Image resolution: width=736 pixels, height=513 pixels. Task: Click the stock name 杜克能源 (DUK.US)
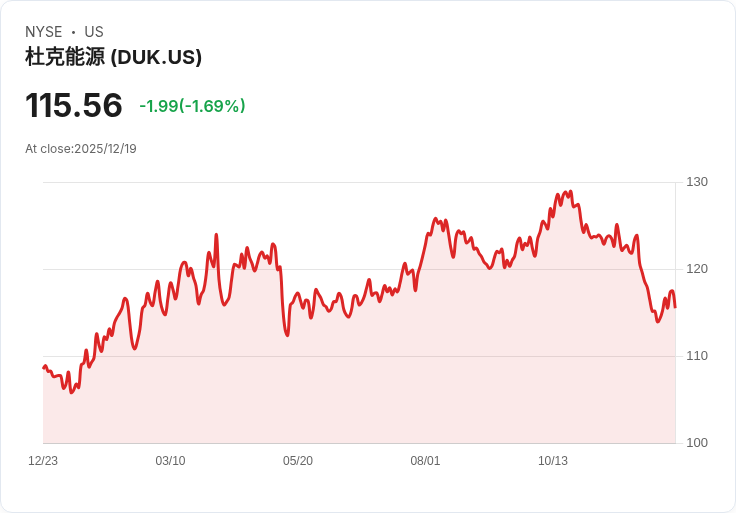[x=113, y=57]
